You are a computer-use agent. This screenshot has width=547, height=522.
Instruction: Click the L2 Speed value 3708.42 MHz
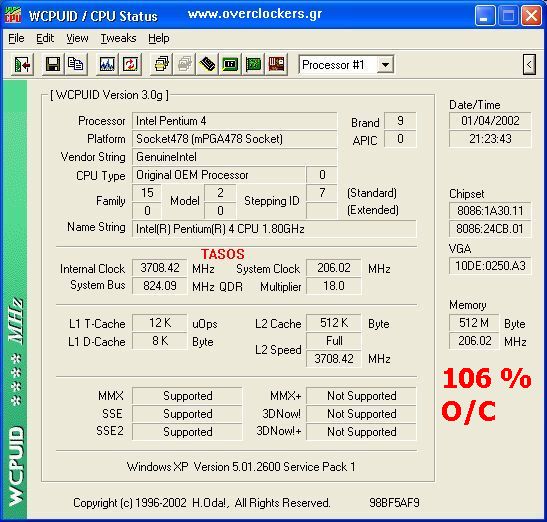pyautogui.click(x=334, y=359)
